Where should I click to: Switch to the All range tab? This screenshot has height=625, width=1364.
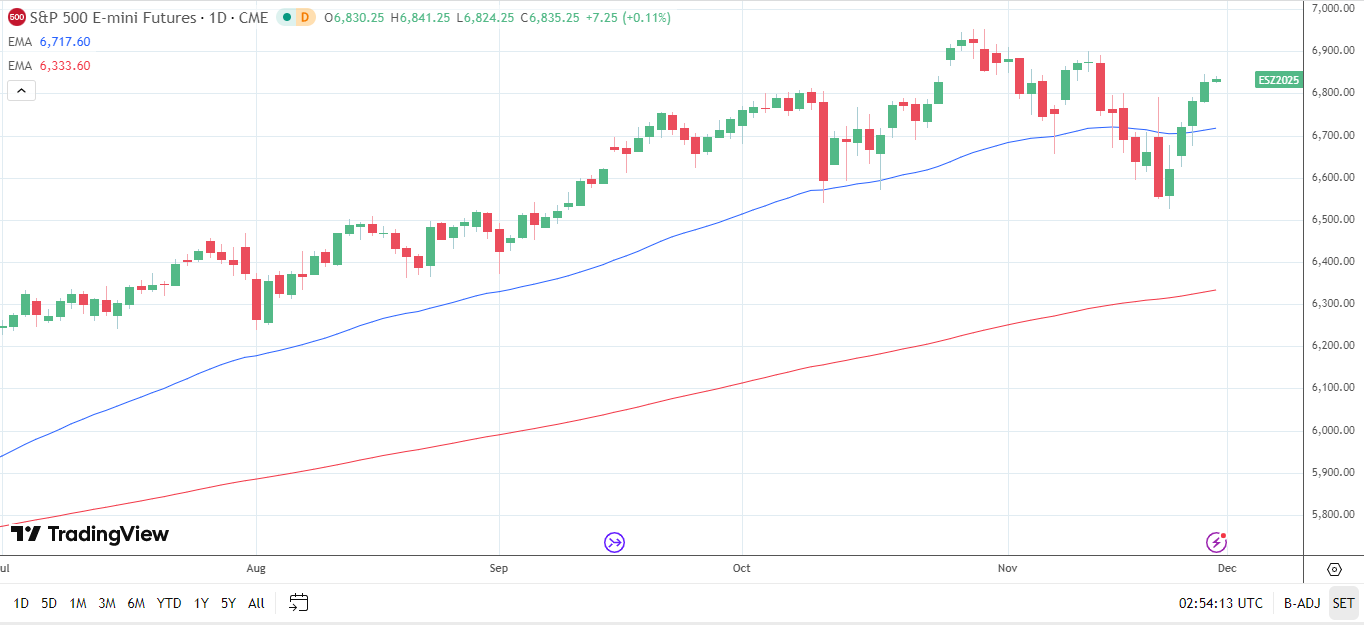(x=255, y=603)
